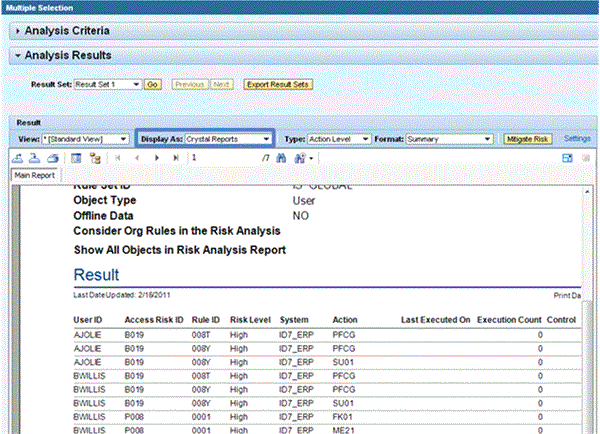Image resolution: width=600 pixels, height=434 pixels.
Task: Toggle the parameter panel icon
Action: 76,158
